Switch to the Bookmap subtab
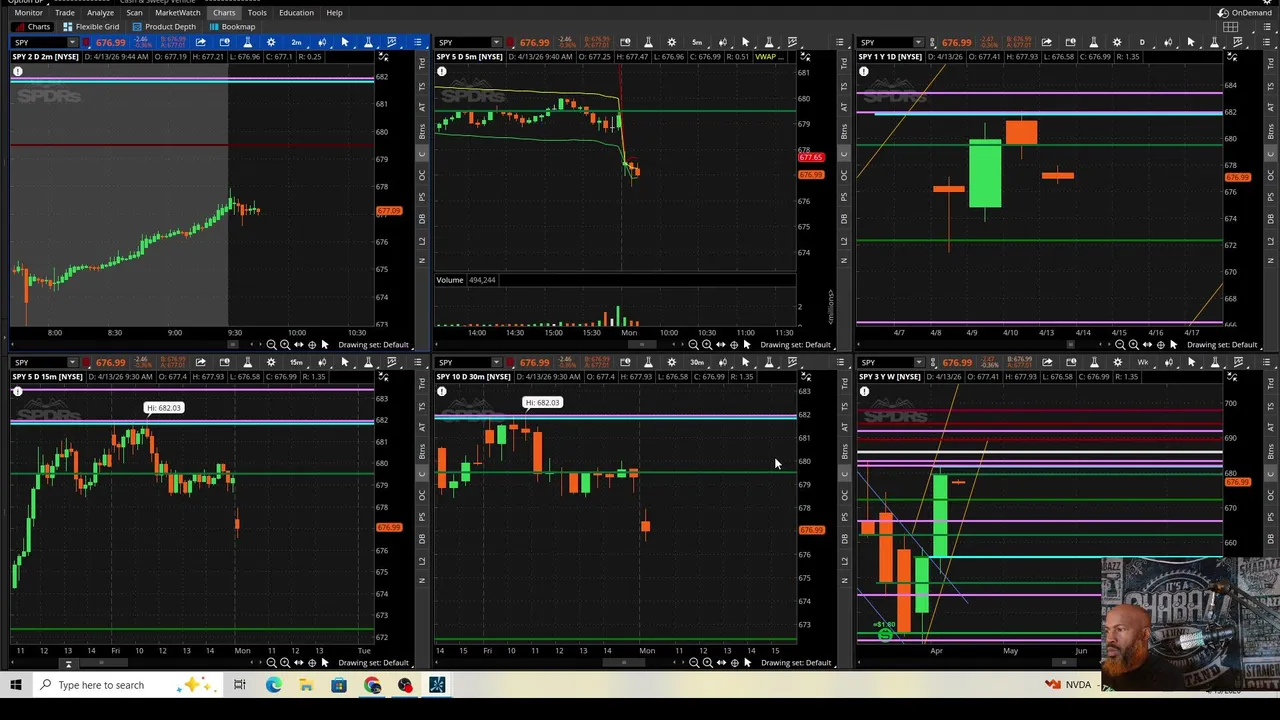The image size is (1280, 720). coord(231,26)
